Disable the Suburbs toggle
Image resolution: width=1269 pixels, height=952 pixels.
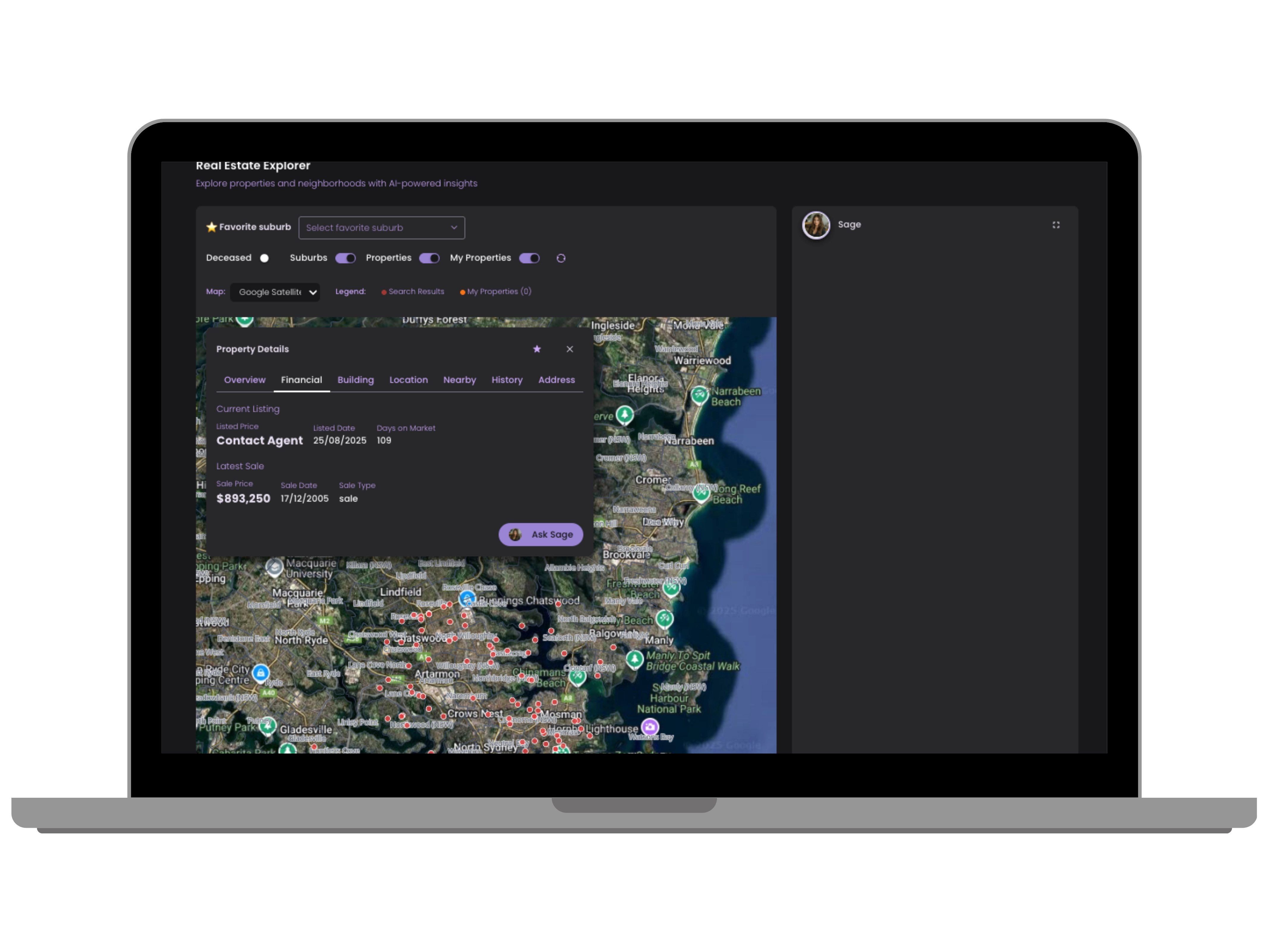[x=345, y=258]
